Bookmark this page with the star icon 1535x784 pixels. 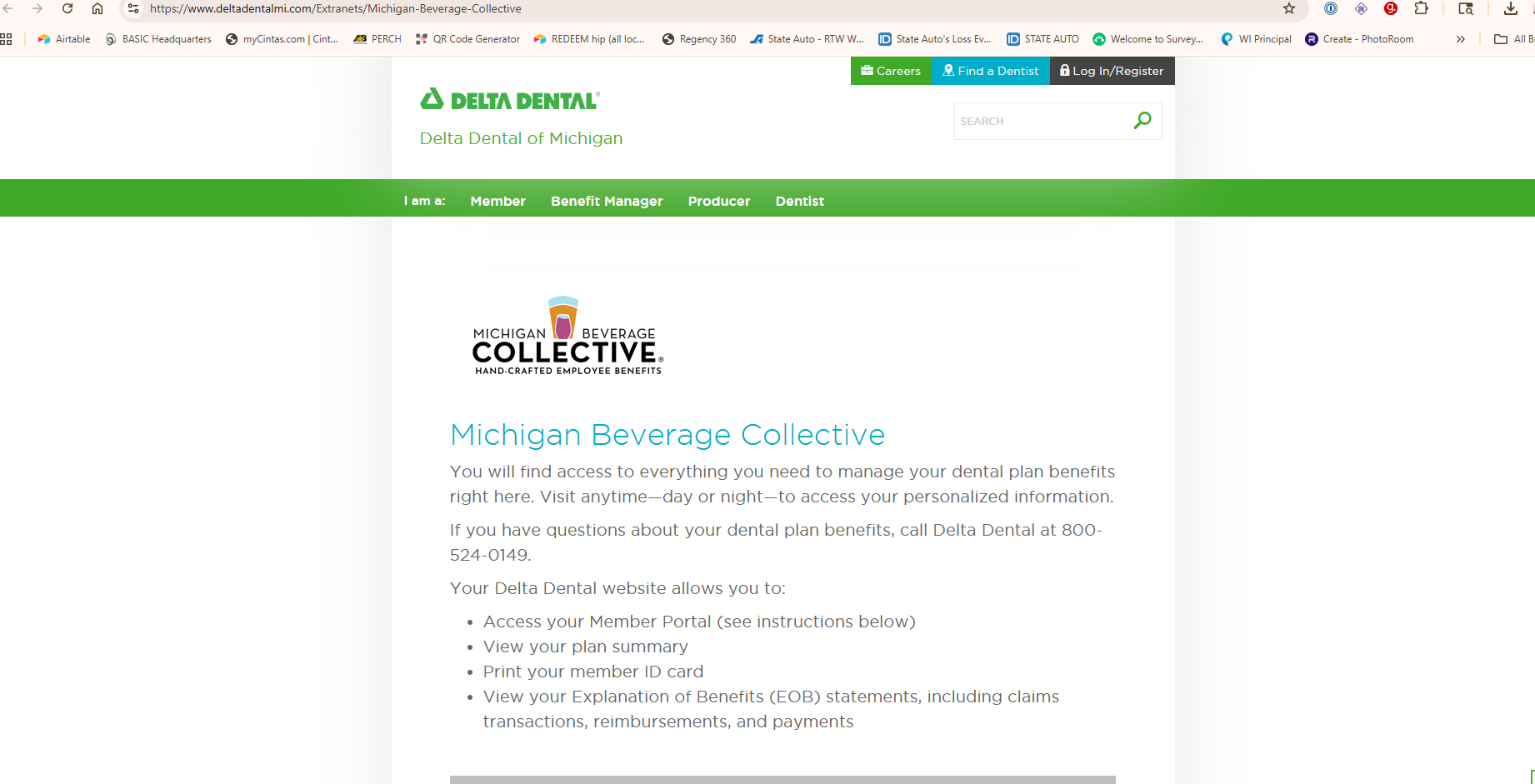(x=1288, y=9)
